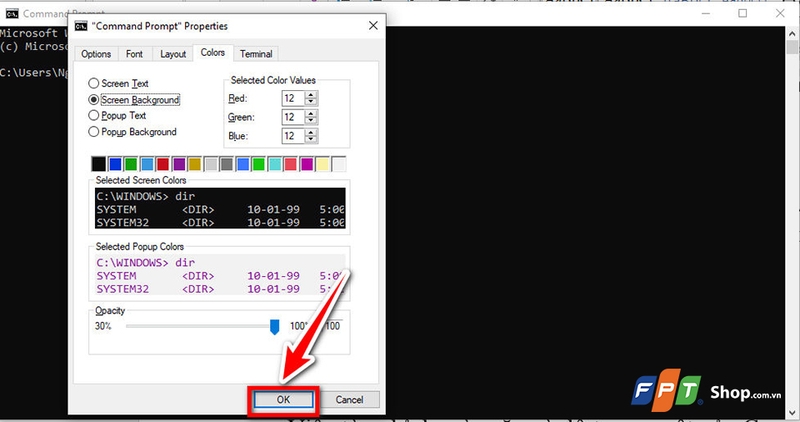The height and width of the screenshot is (422, 800).
Task: Choose the turquoise cyan color swatch
Action: click(274, 164)
